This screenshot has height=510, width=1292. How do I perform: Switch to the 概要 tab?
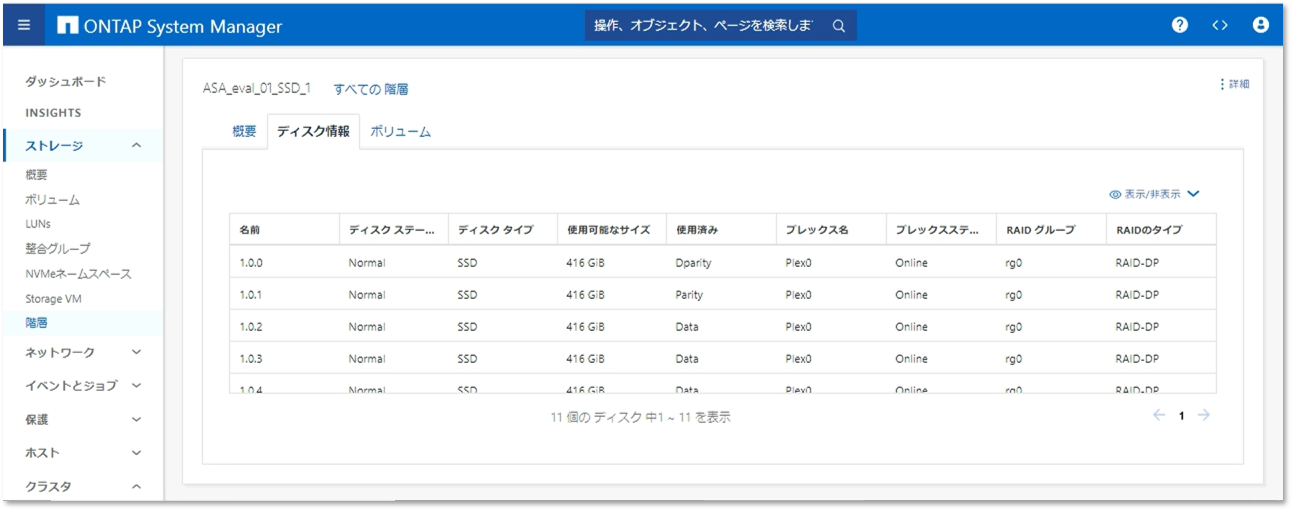244,131
